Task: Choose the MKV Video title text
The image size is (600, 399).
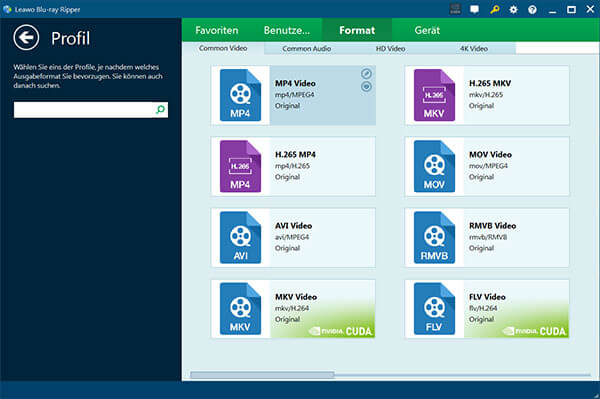Action: tap(296, 297)
